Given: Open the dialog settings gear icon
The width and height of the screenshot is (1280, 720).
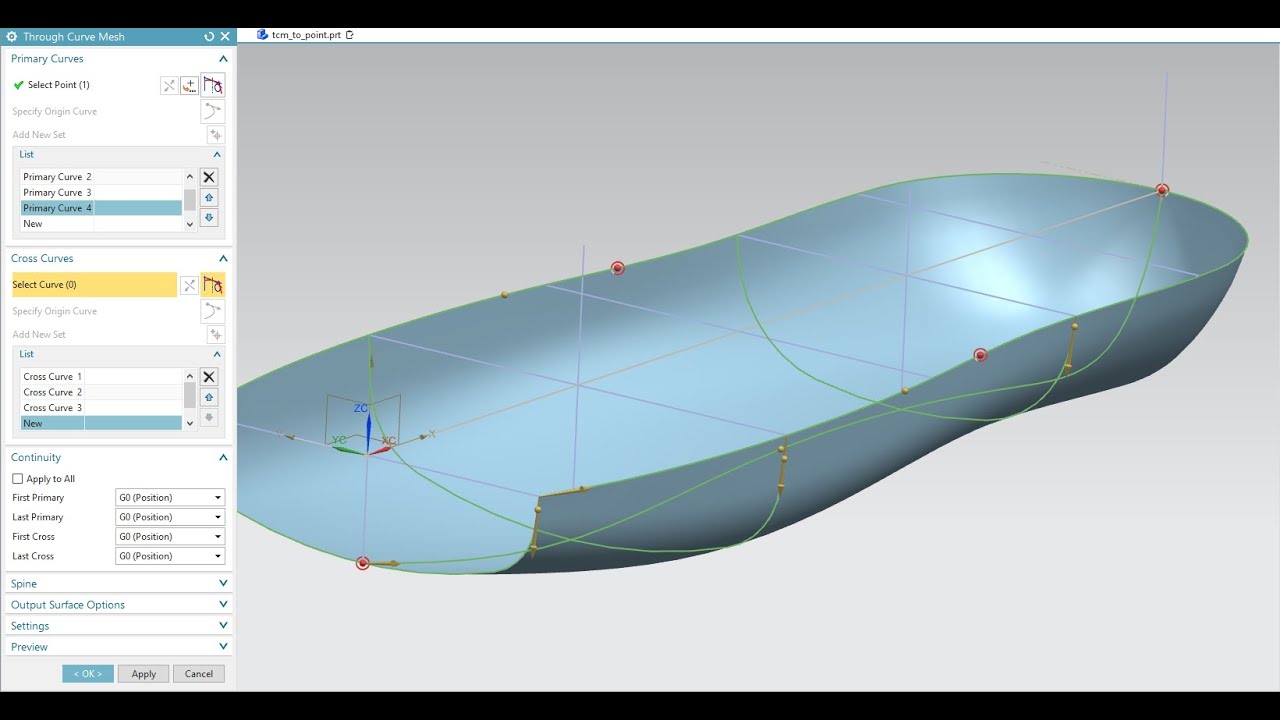Looking at the screenshot, I should [12, 36].
